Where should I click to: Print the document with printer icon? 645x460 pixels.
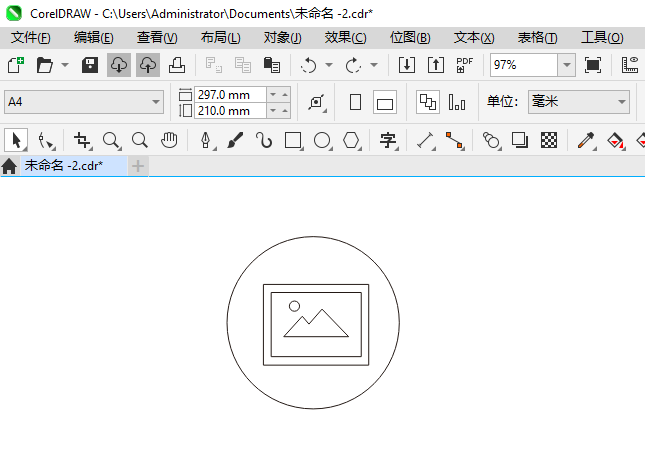(x=177, y=65)
